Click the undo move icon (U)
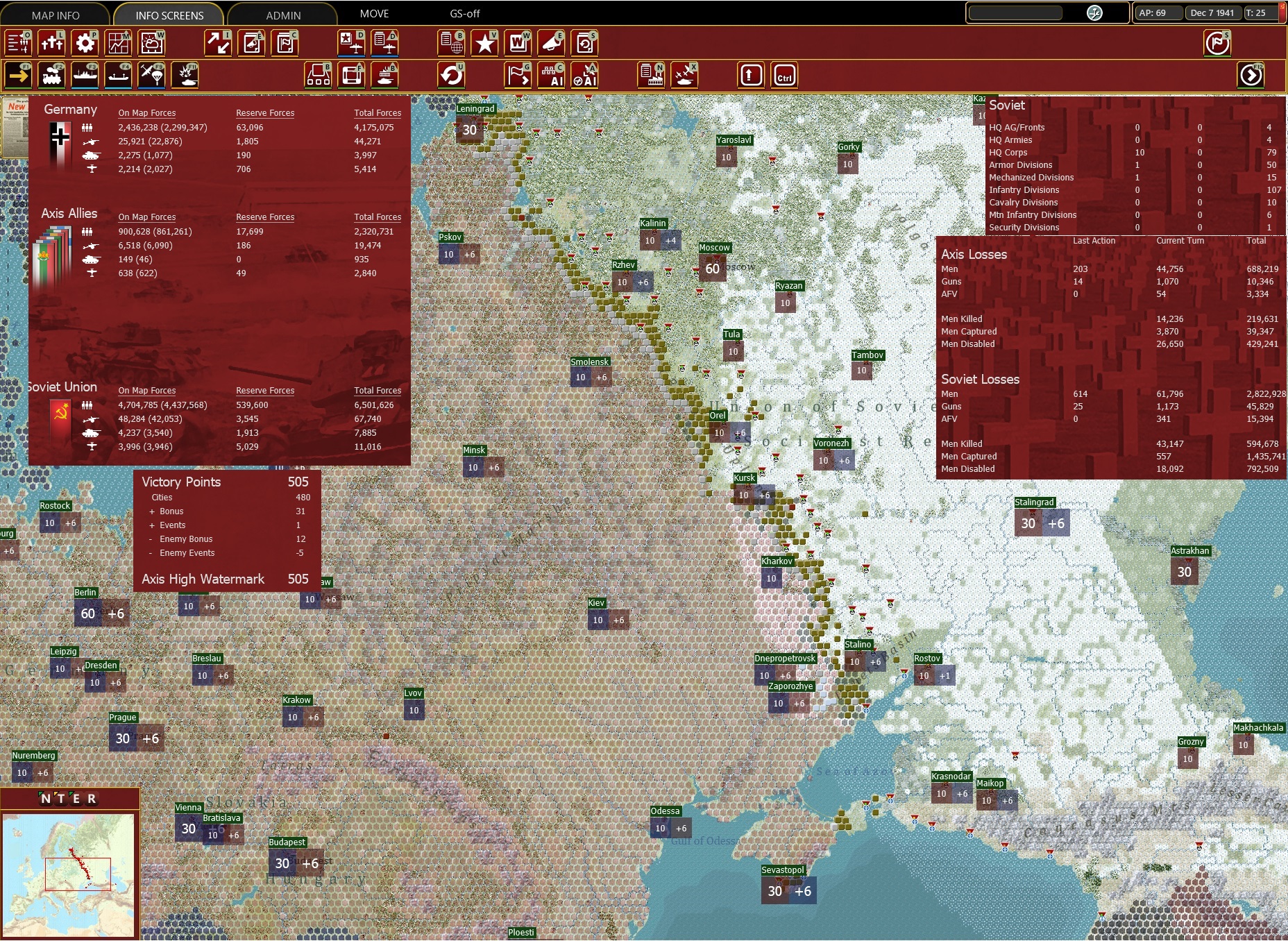 (452, 75)
